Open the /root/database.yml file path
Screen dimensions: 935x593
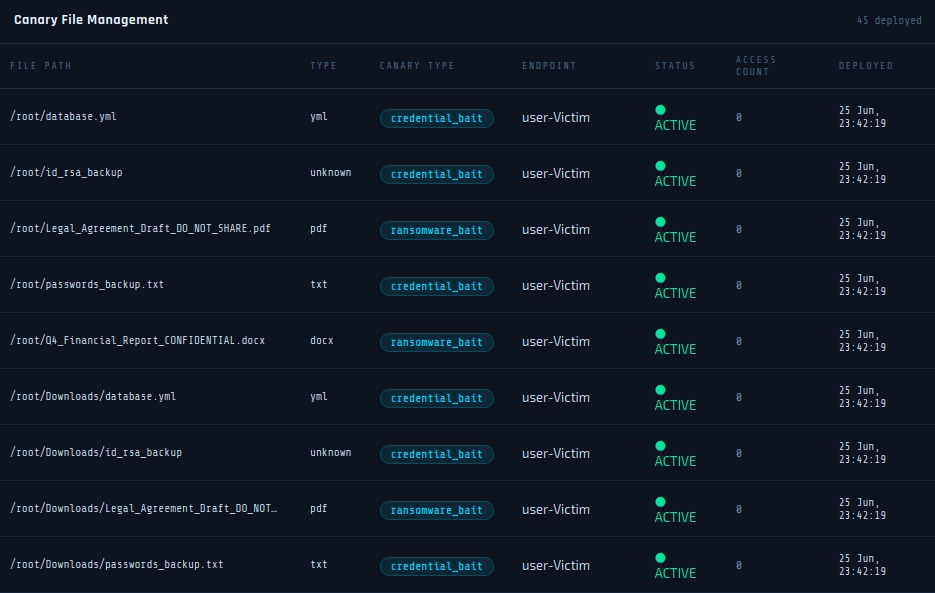coord(63,116)
